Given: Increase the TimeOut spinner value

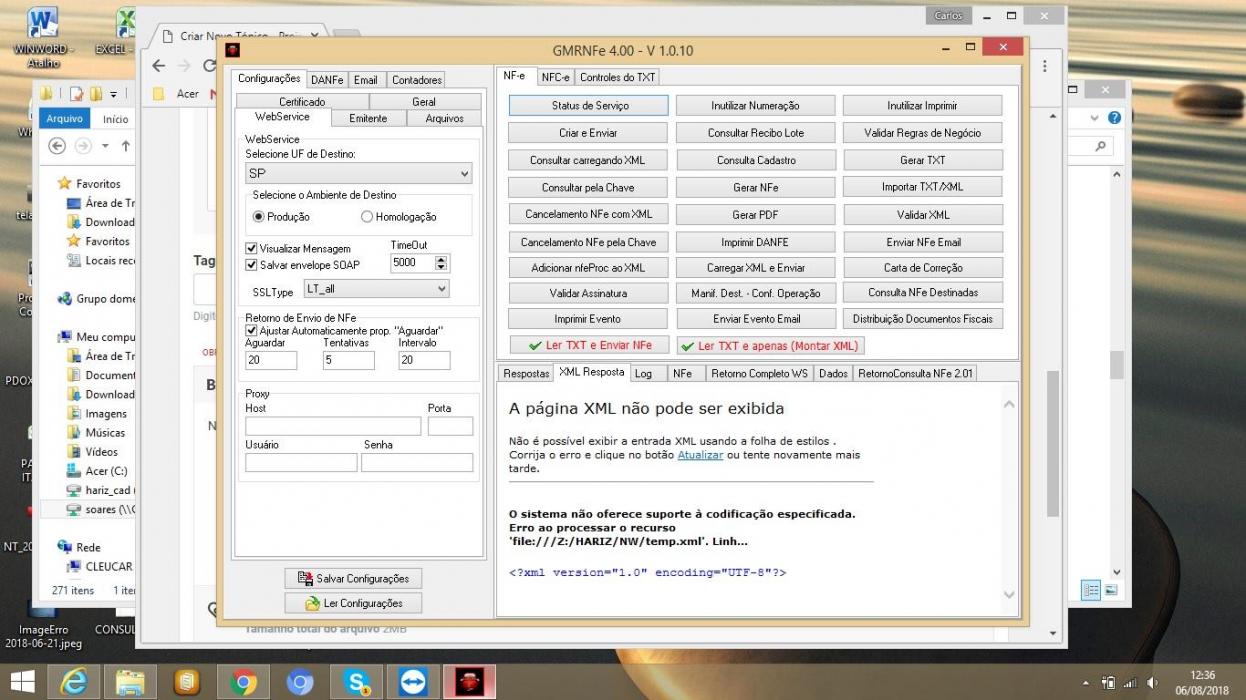Looking at the screenshot, I should (442, 258).
